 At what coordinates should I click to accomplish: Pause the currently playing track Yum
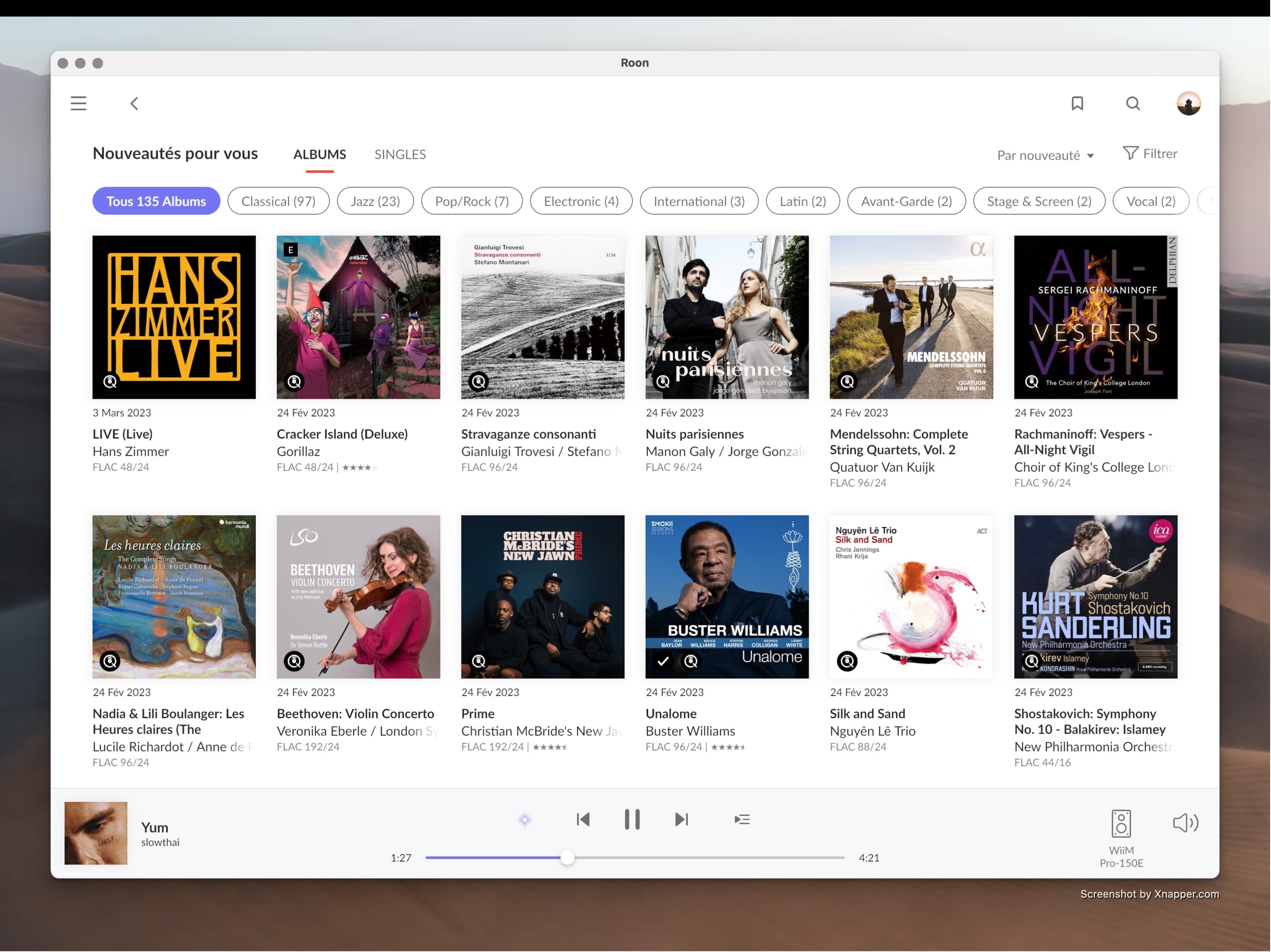(x=632, y=819)
